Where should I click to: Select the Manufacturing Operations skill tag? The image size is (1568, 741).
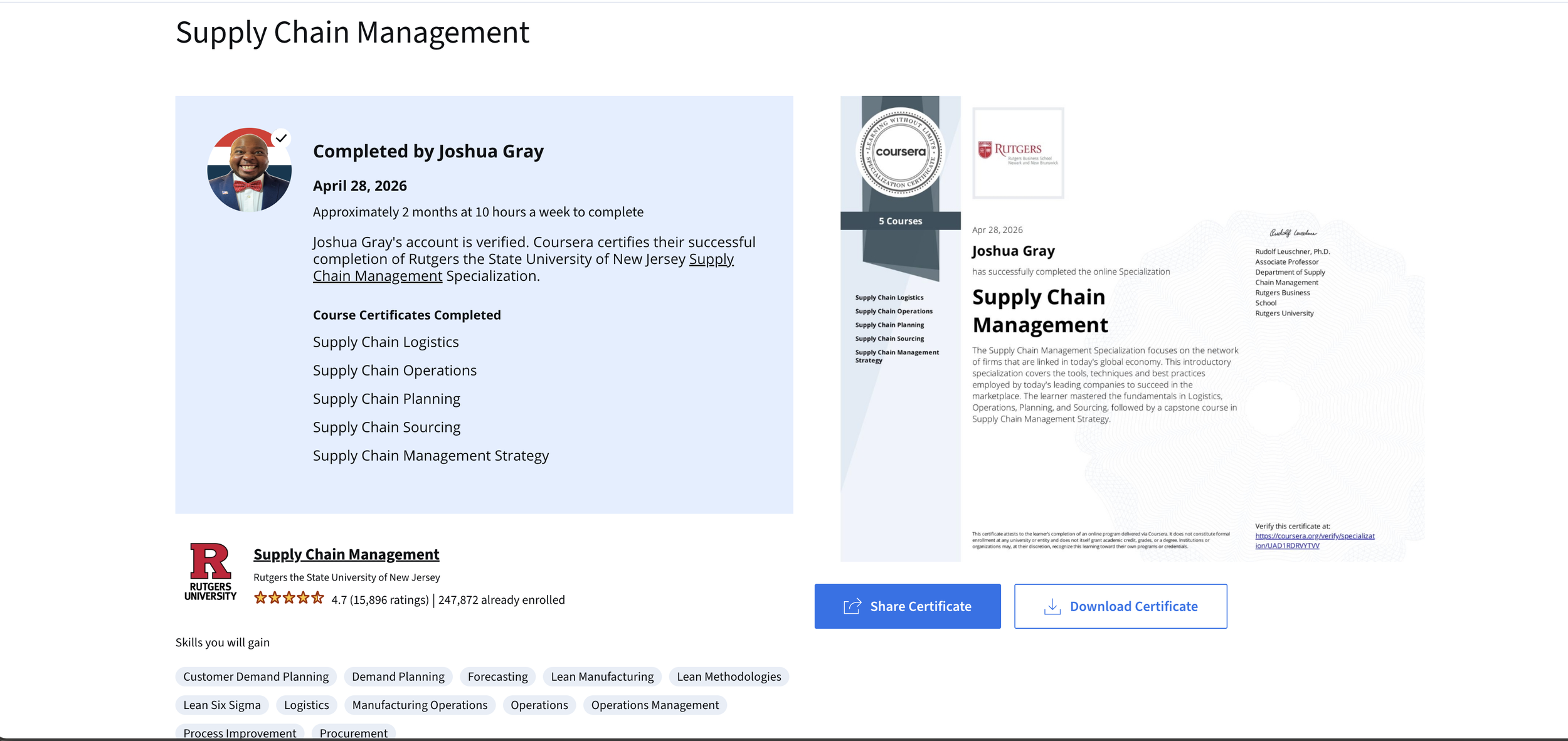click(420, 705)
